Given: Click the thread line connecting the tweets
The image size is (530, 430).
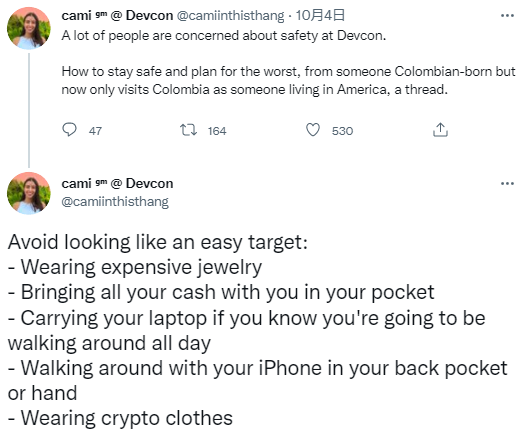Looking at the screenshot, I should (x=29, y=110).
